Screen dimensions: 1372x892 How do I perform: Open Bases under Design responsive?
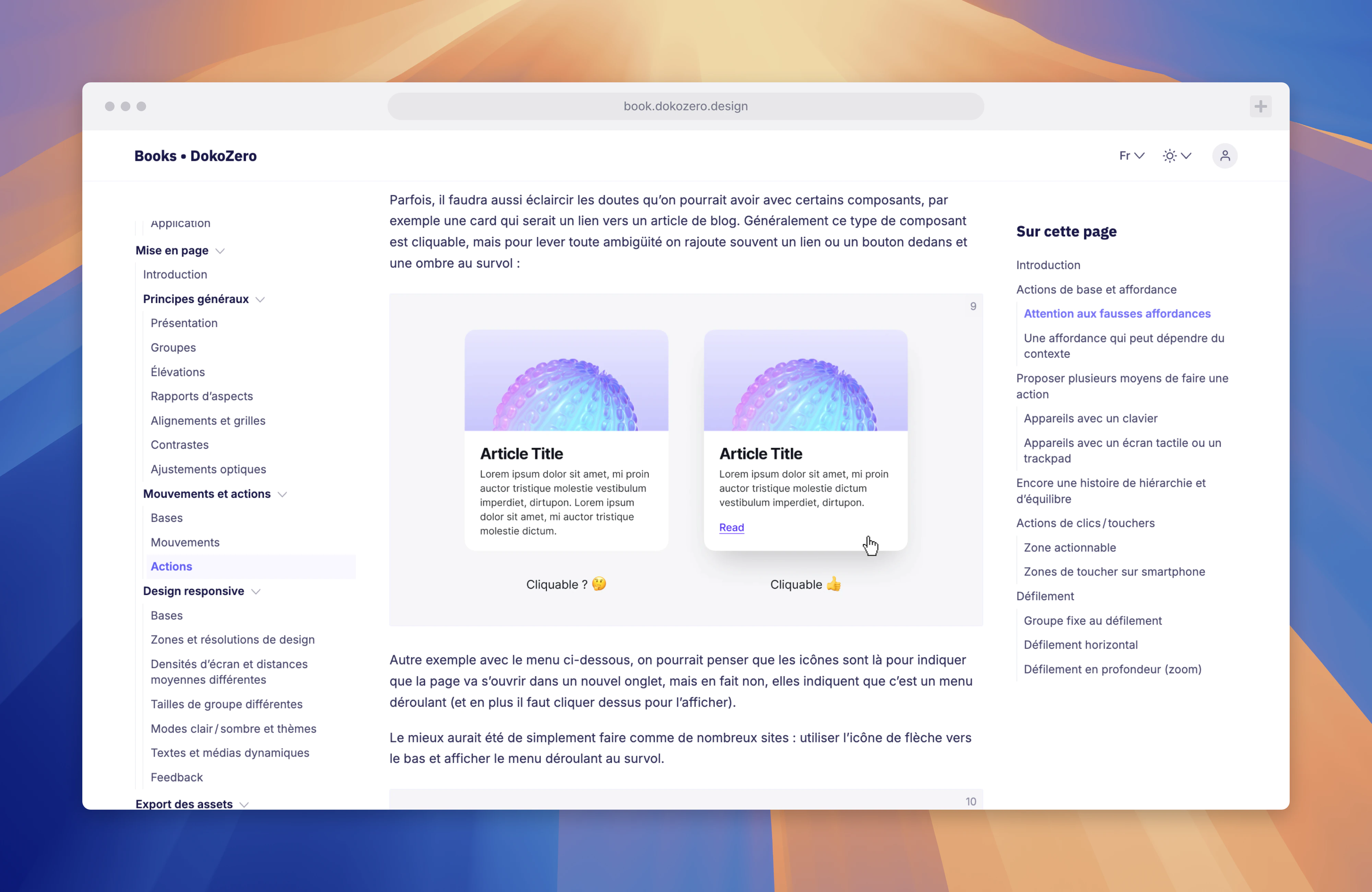pyautogui.click(x=167, y=615)
